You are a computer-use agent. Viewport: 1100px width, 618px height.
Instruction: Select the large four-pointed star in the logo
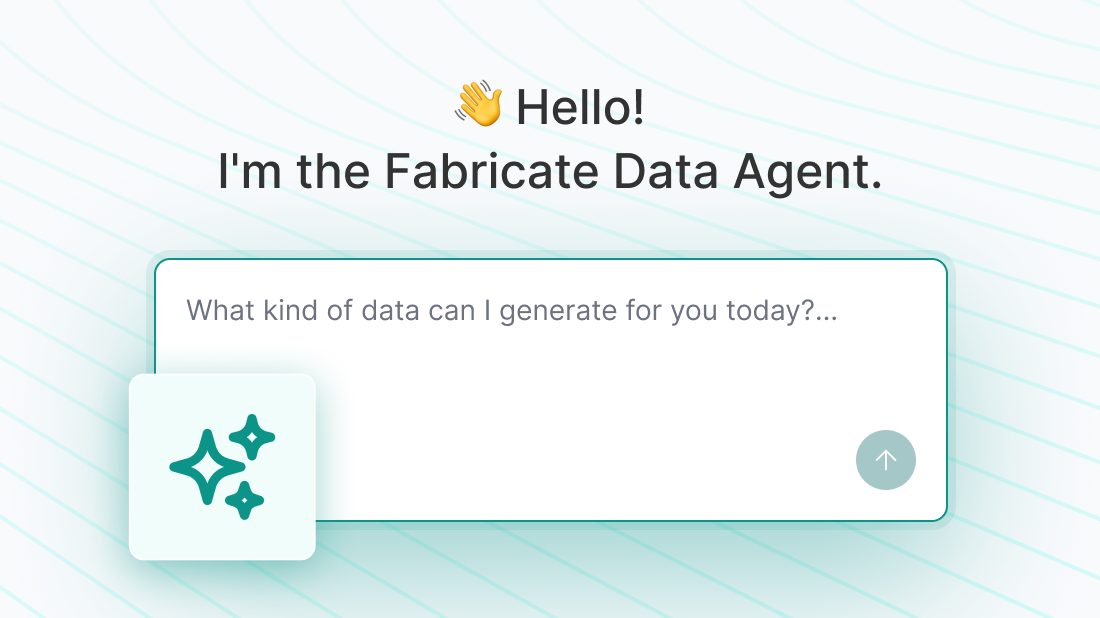[207, 466]
